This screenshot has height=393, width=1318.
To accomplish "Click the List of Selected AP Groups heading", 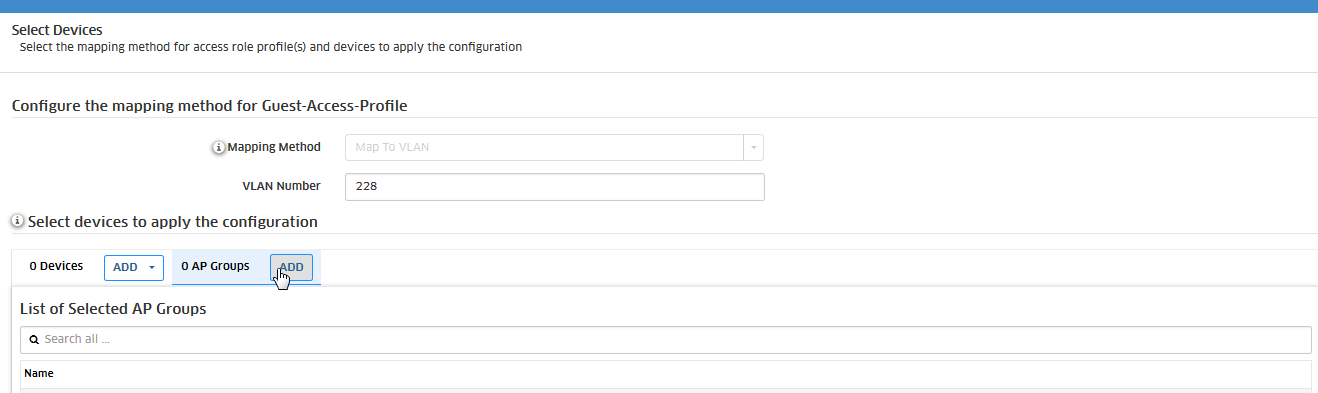I will pos(113,309).
